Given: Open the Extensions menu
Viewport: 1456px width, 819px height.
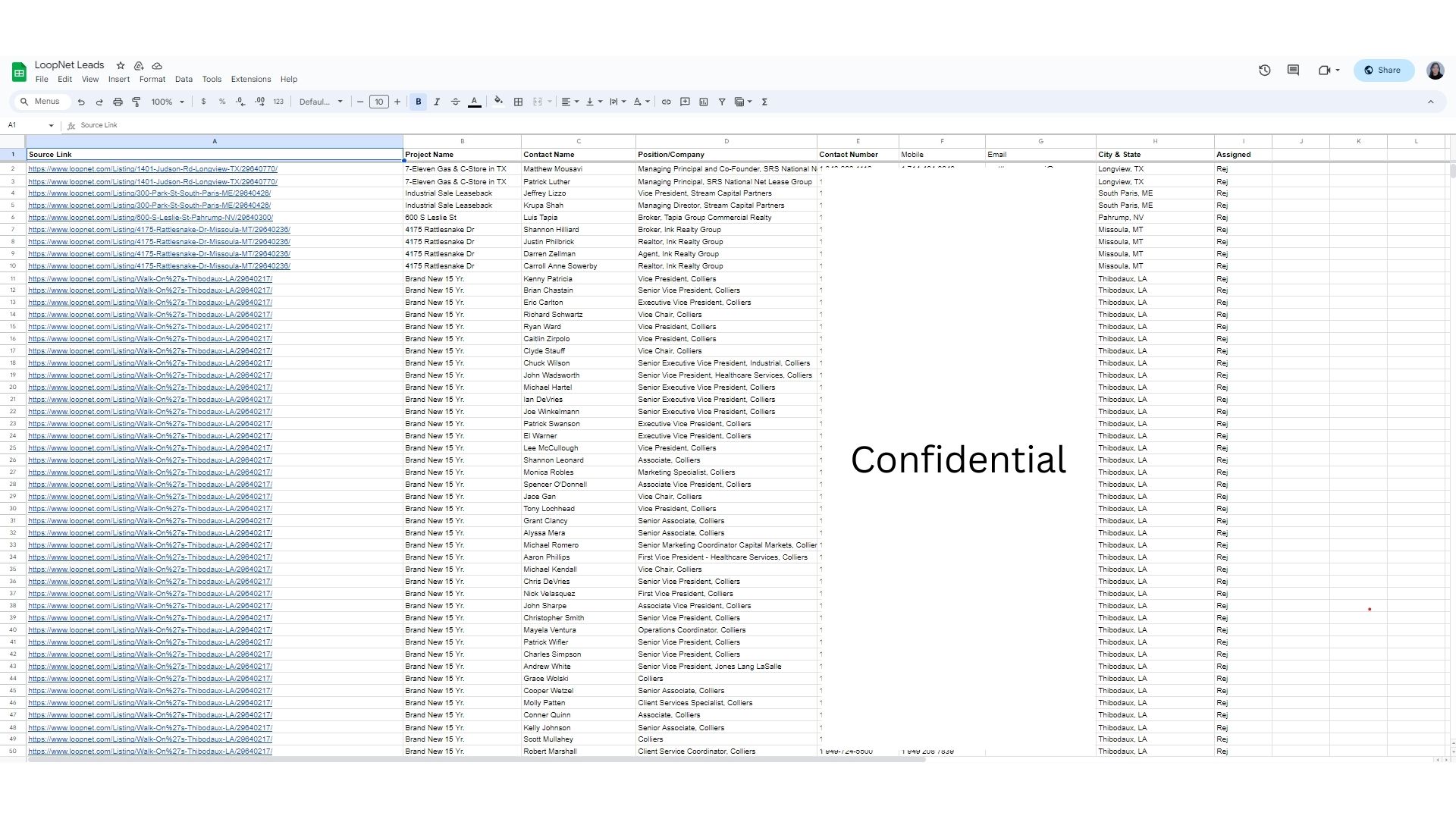Looking at the screenshot, I should point(251,79).
